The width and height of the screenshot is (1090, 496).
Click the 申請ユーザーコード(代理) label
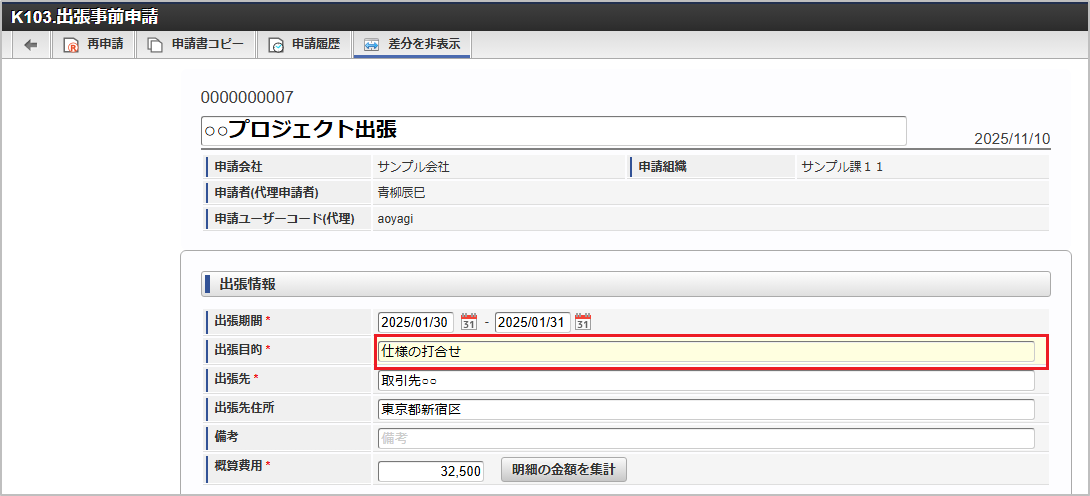pos(285,219)
